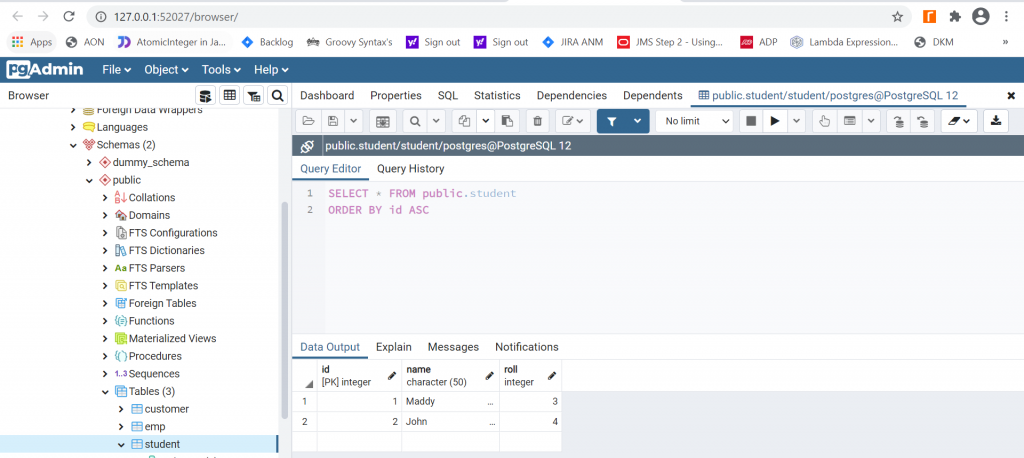Switch to the SQL tab
This screenshot has width=1024, height=458.
point(447,95)
